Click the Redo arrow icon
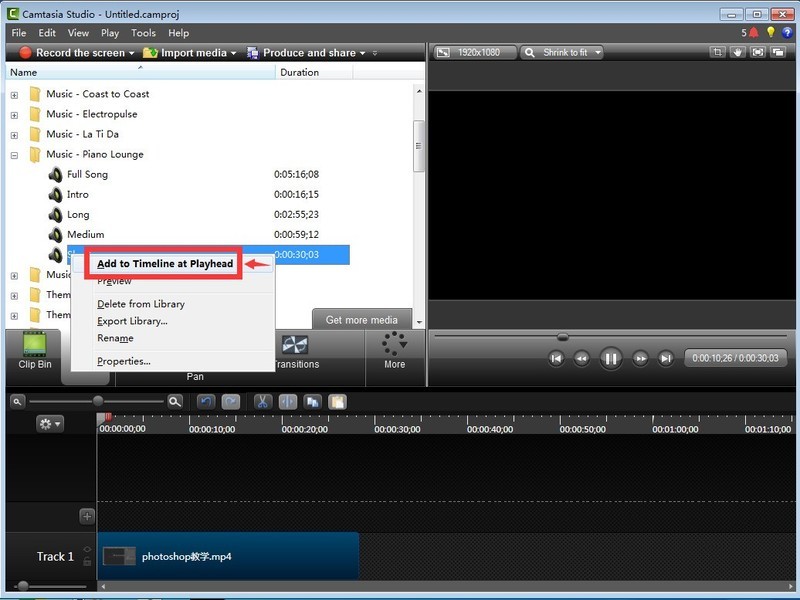The width and height of the screenshot is (800, 600). tap(231, 401)
